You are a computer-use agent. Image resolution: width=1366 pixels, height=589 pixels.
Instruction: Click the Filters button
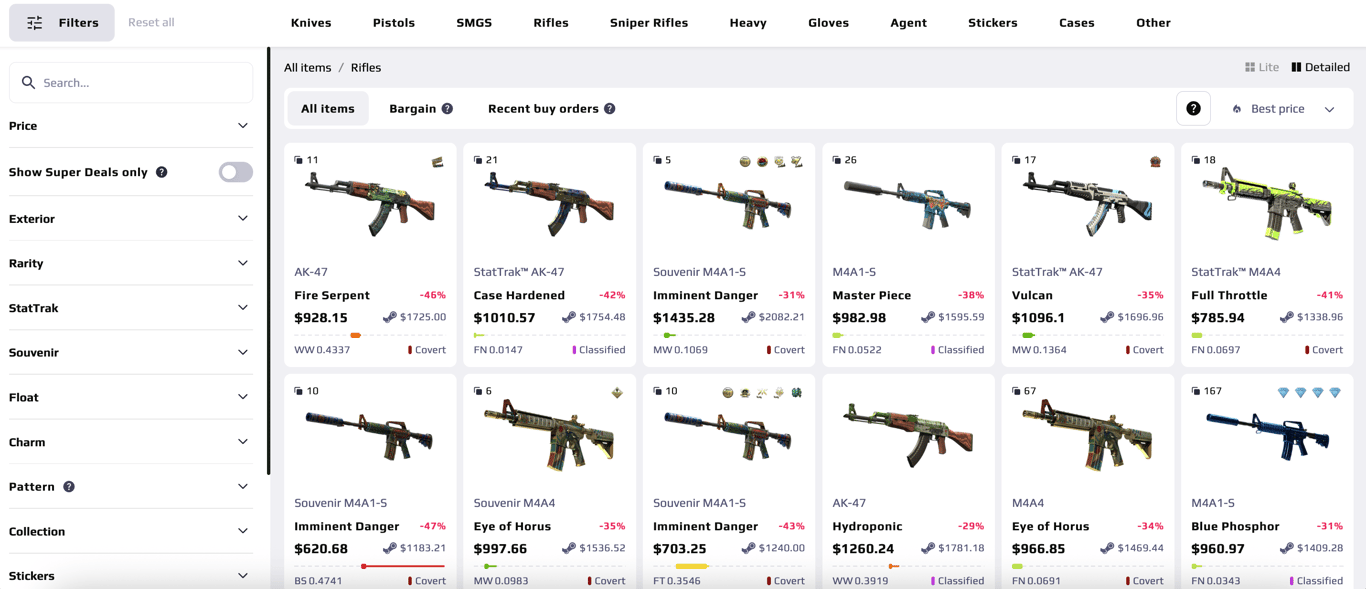[62, 23]
